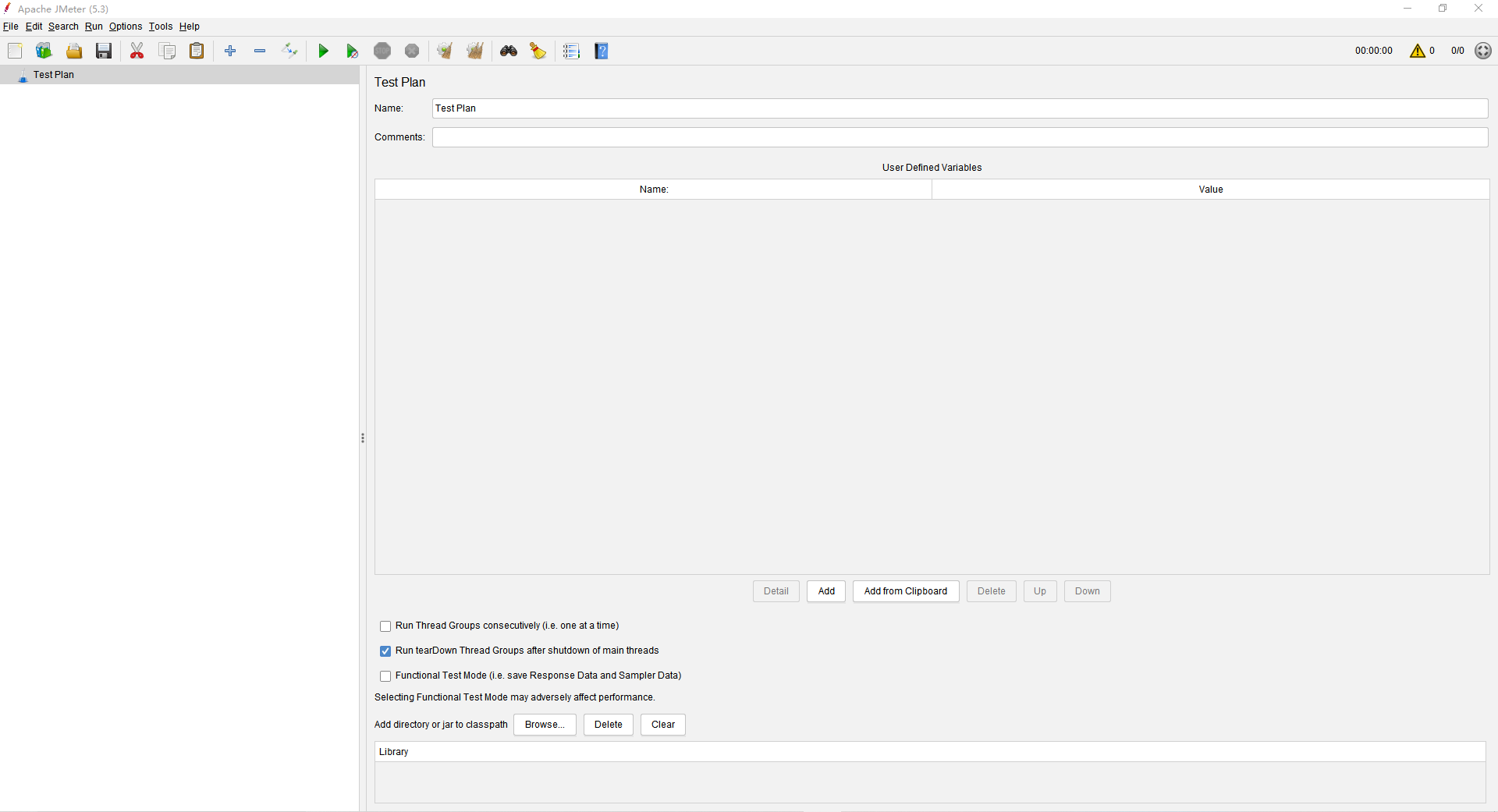Screen dimensions: 1498x812
Task: Open Search with binoculars icon
Action: pyautogui.click(x=509, y=51)
